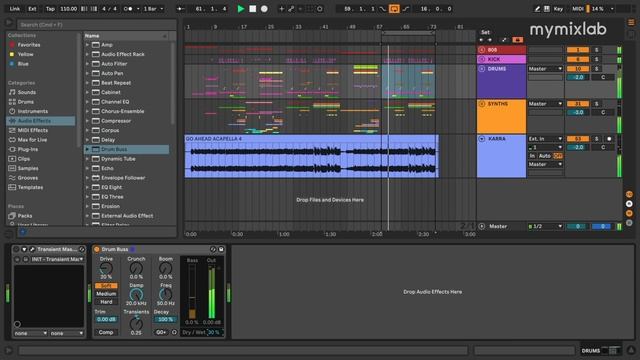The width and height of the screenshot is (640, 360).
Task: Click the Link button
Action: click(15, 9)
